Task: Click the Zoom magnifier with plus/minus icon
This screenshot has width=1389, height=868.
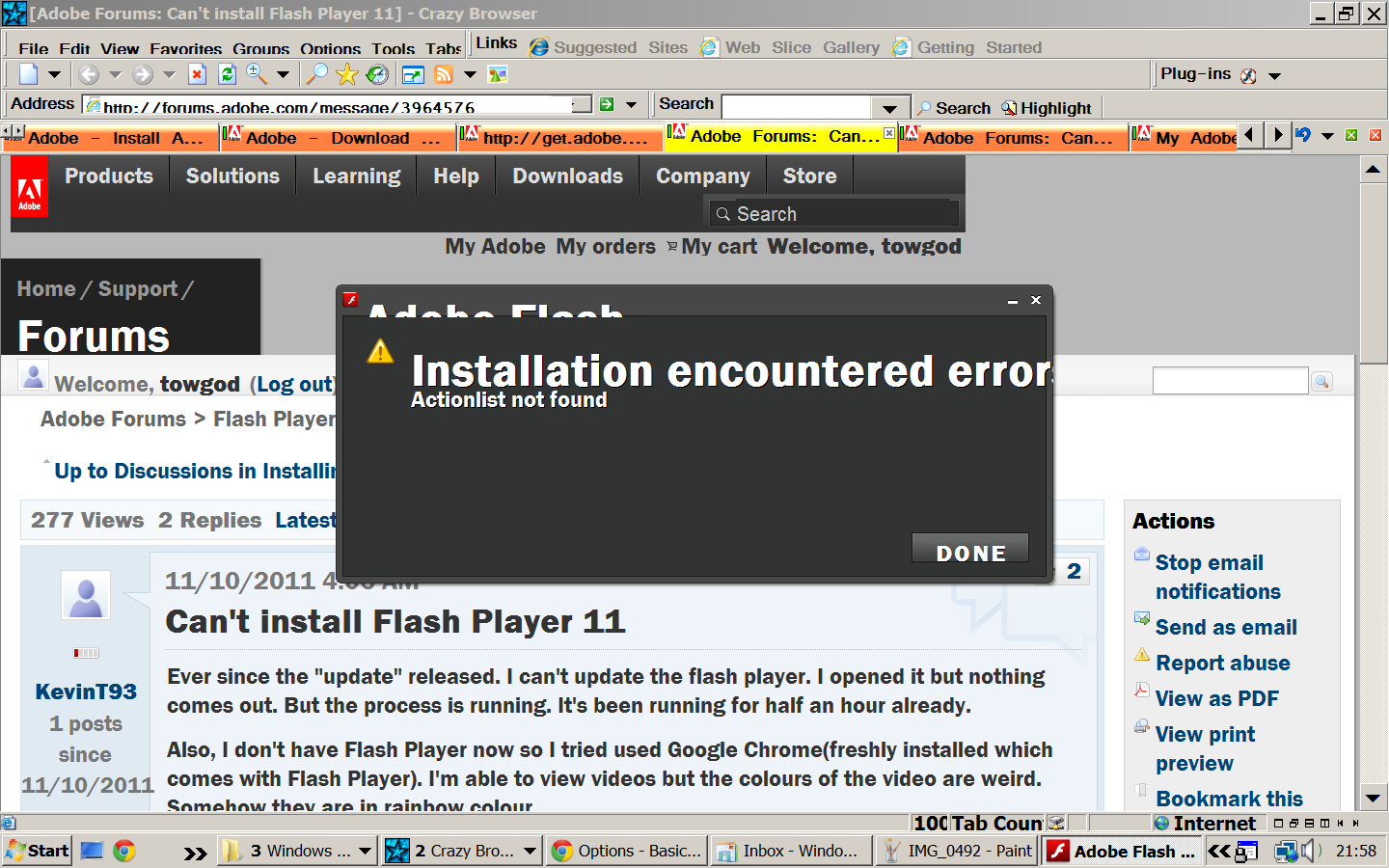Action: 257,74
